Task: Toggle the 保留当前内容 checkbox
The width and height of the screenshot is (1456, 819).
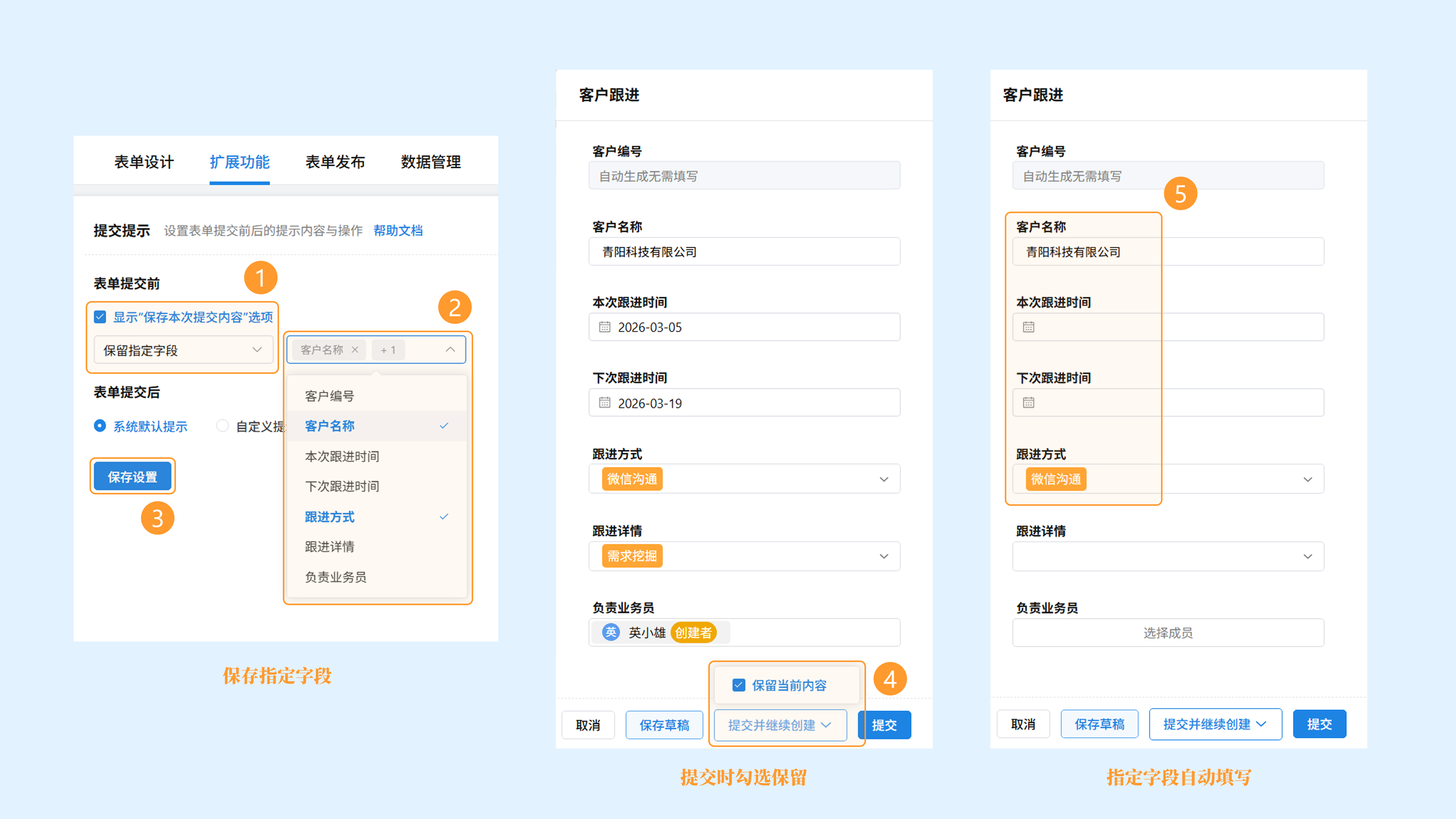Action: coord(738,685)
